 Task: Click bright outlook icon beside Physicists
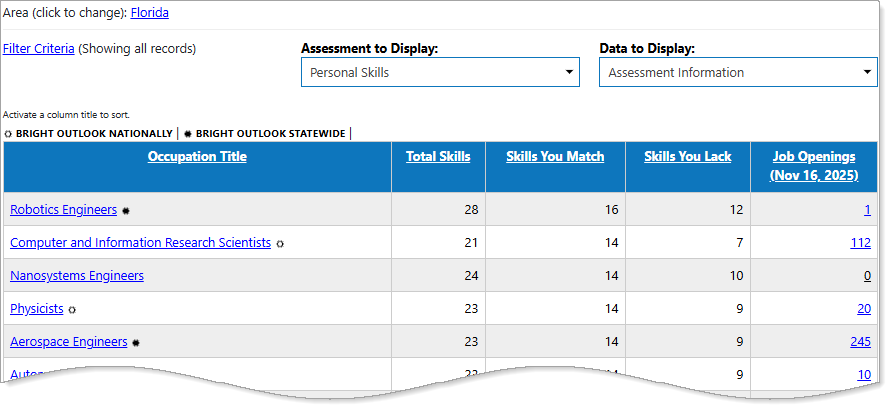tap(72, 310)
